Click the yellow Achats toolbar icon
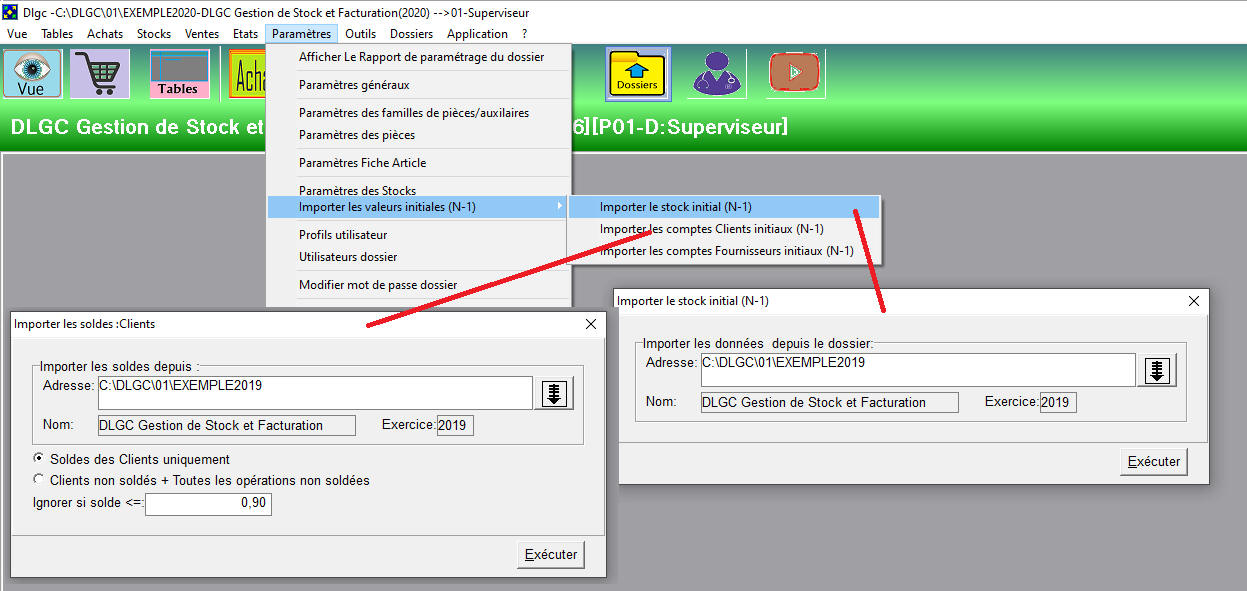 (248, 73)
